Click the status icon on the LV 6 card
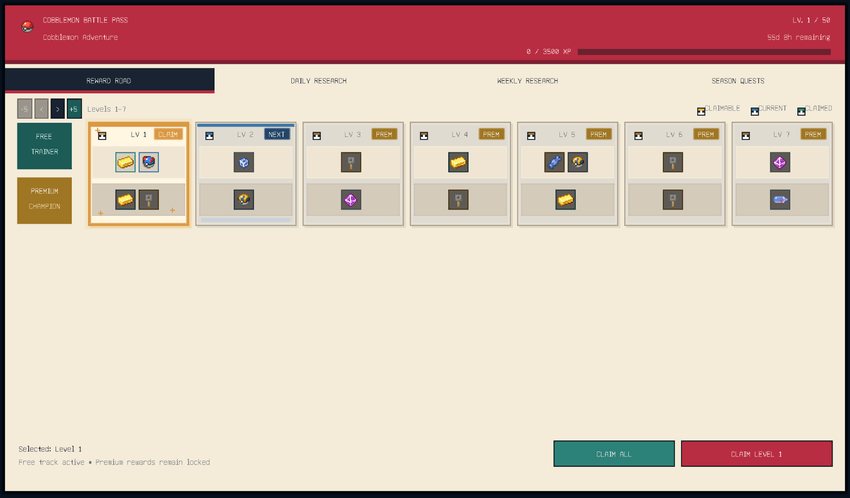 coord(639,135)
